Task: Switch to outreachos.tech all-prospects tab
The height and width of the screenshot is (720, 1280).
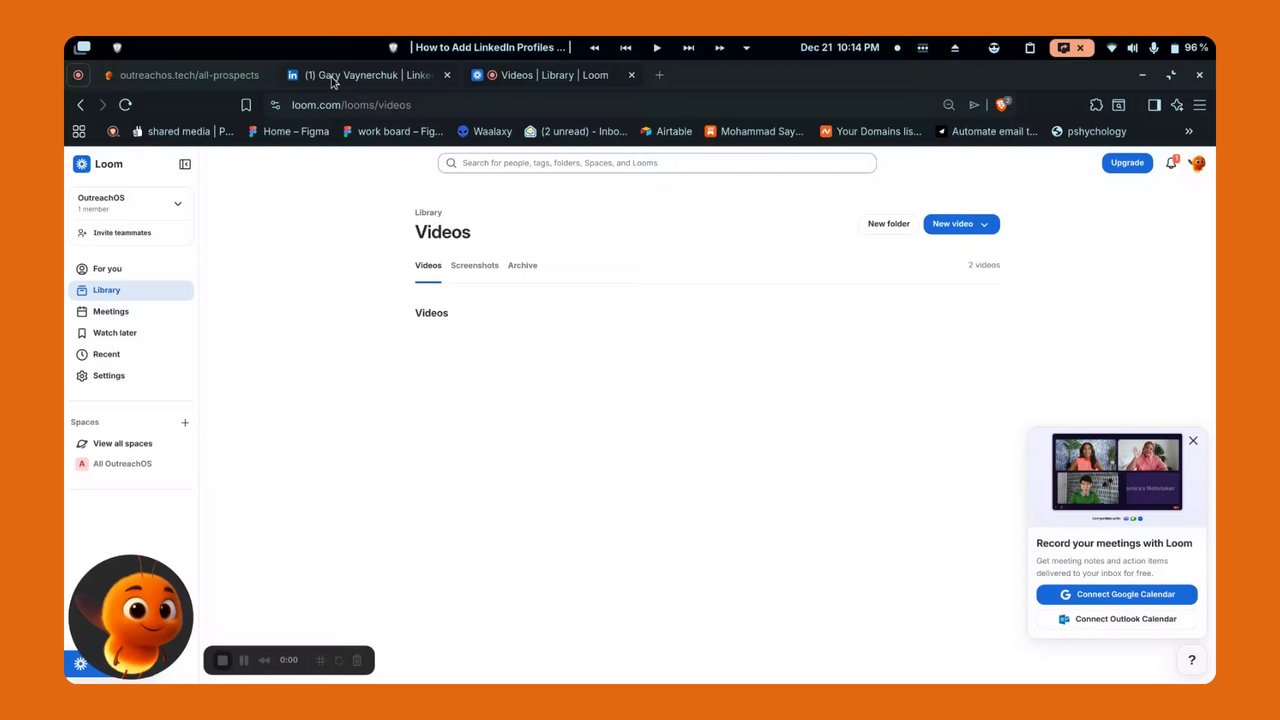Action: pyautogui.click(x=180, y=75)
